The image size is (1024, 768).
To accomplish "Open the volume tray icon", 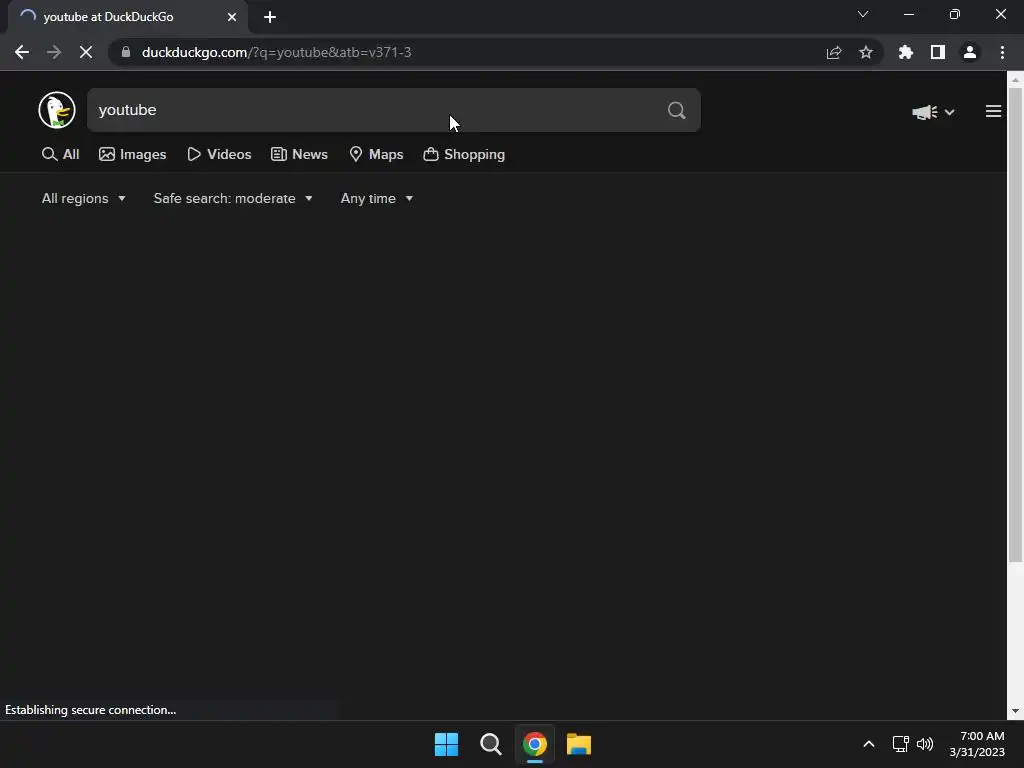I will [925, 744].
